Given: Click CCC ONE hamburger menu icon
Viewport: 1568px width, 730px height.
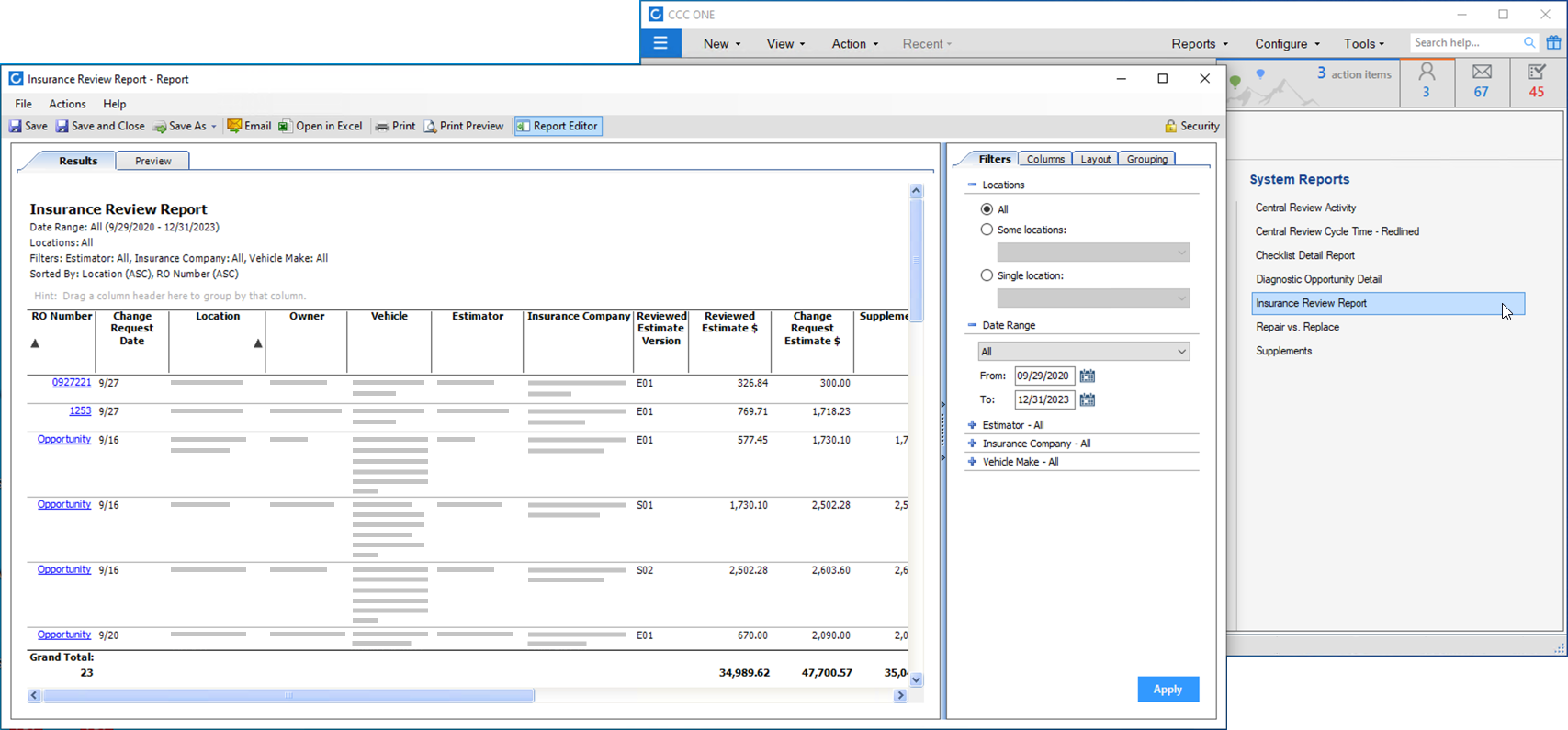Looking at the screenshot, I should (660, 43).
